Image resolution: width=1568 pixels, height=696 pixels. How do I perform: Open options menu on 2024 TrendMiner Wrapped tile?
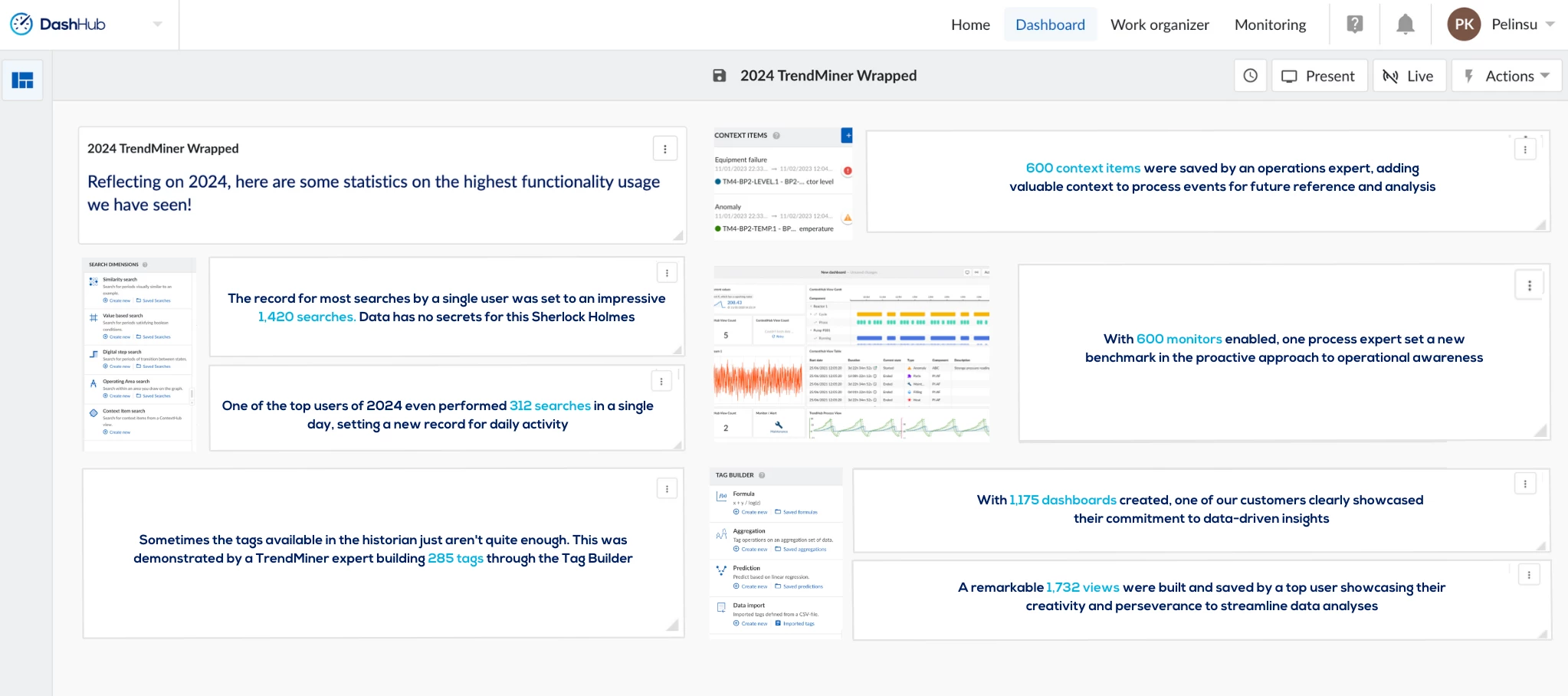664,149
